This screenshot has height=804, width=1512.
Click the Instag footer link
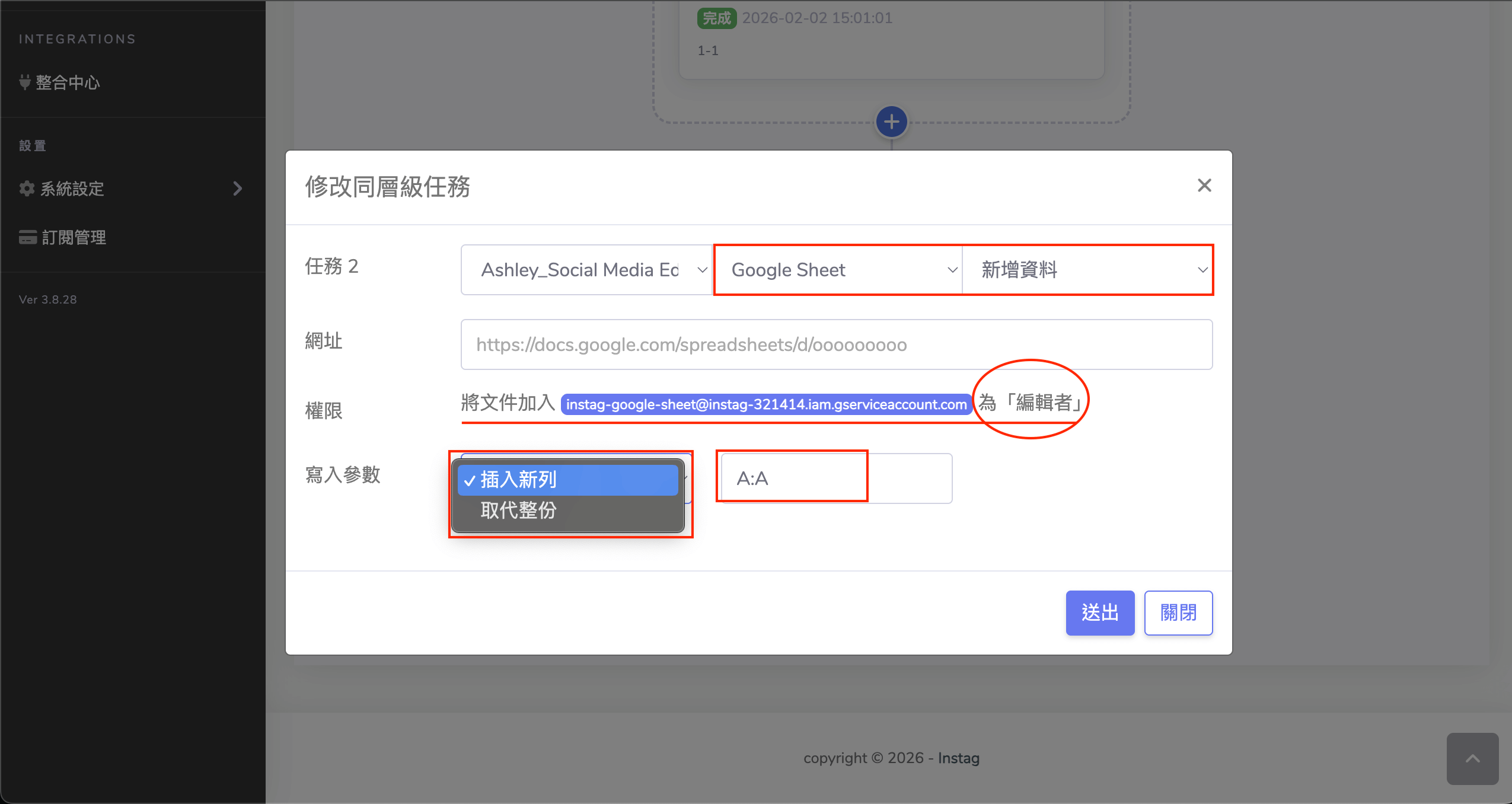pos(958,758)
